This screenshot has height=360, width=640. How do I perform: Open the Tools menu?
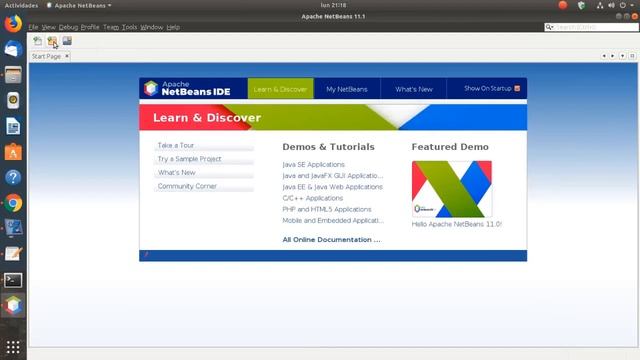(129, 27)
